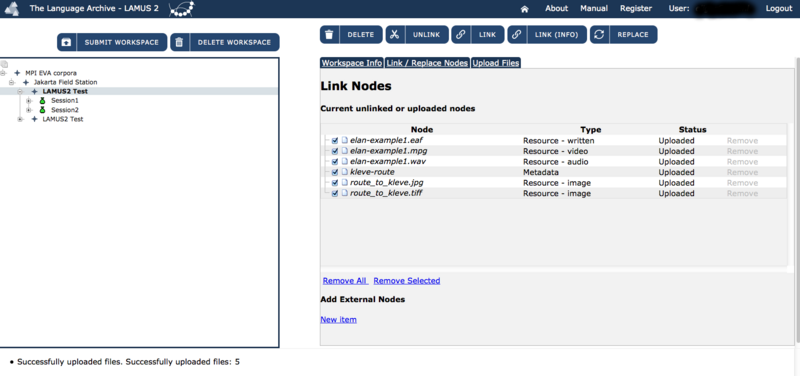Click the LAMUS dotted arc logo
Viewport: 800px width, 376px height.
181,9
